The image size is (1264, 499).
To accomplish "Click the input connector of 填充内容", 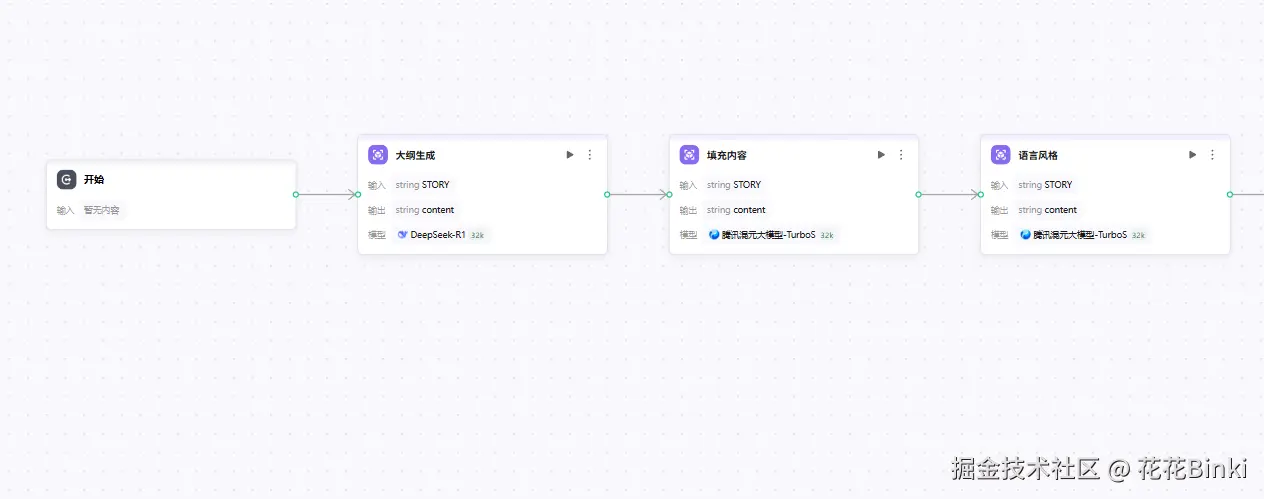I will click(x=669, y=194).
